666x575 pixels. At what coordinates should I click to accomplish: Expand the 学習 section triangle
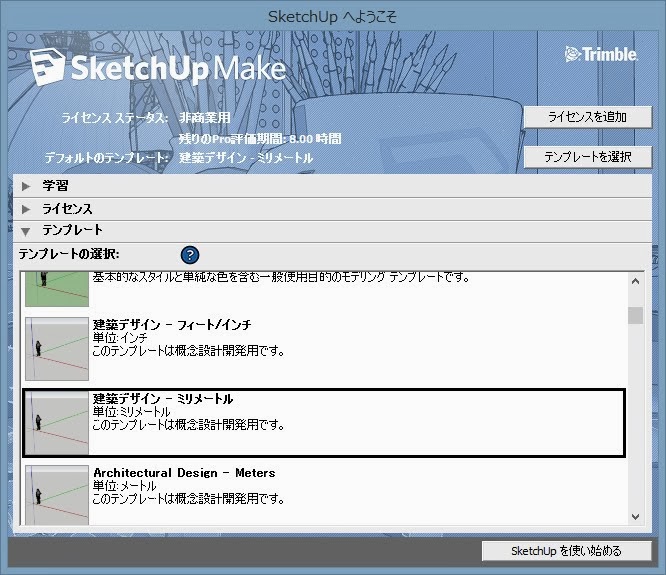(x=26, y=186)
